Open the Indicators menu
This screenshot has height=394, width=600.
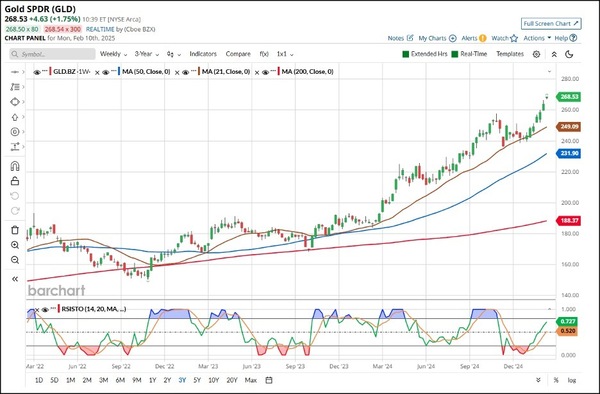point(203,54)
